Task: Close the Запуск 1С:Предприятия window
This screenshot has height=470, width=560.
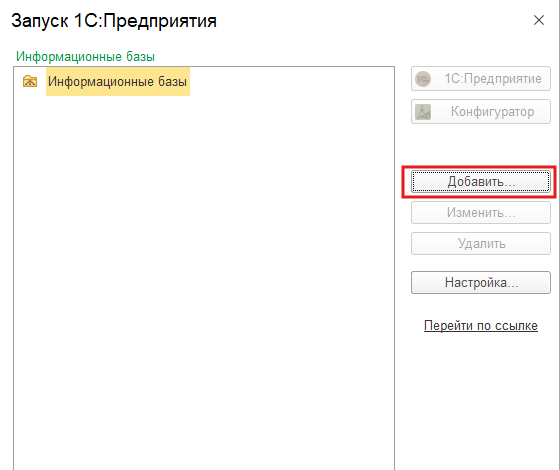Action: click(x=539, y=20)
